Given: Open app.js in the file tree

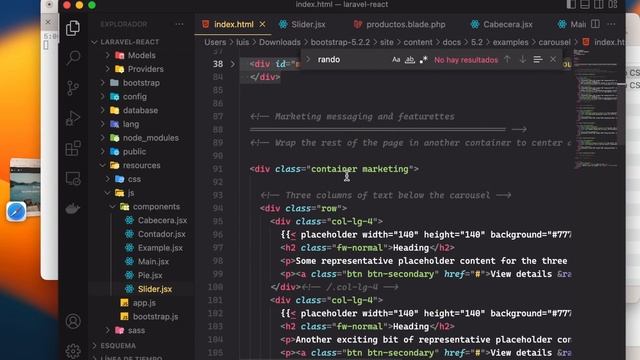Looking at the screenshot, I should tap(144, 303).
